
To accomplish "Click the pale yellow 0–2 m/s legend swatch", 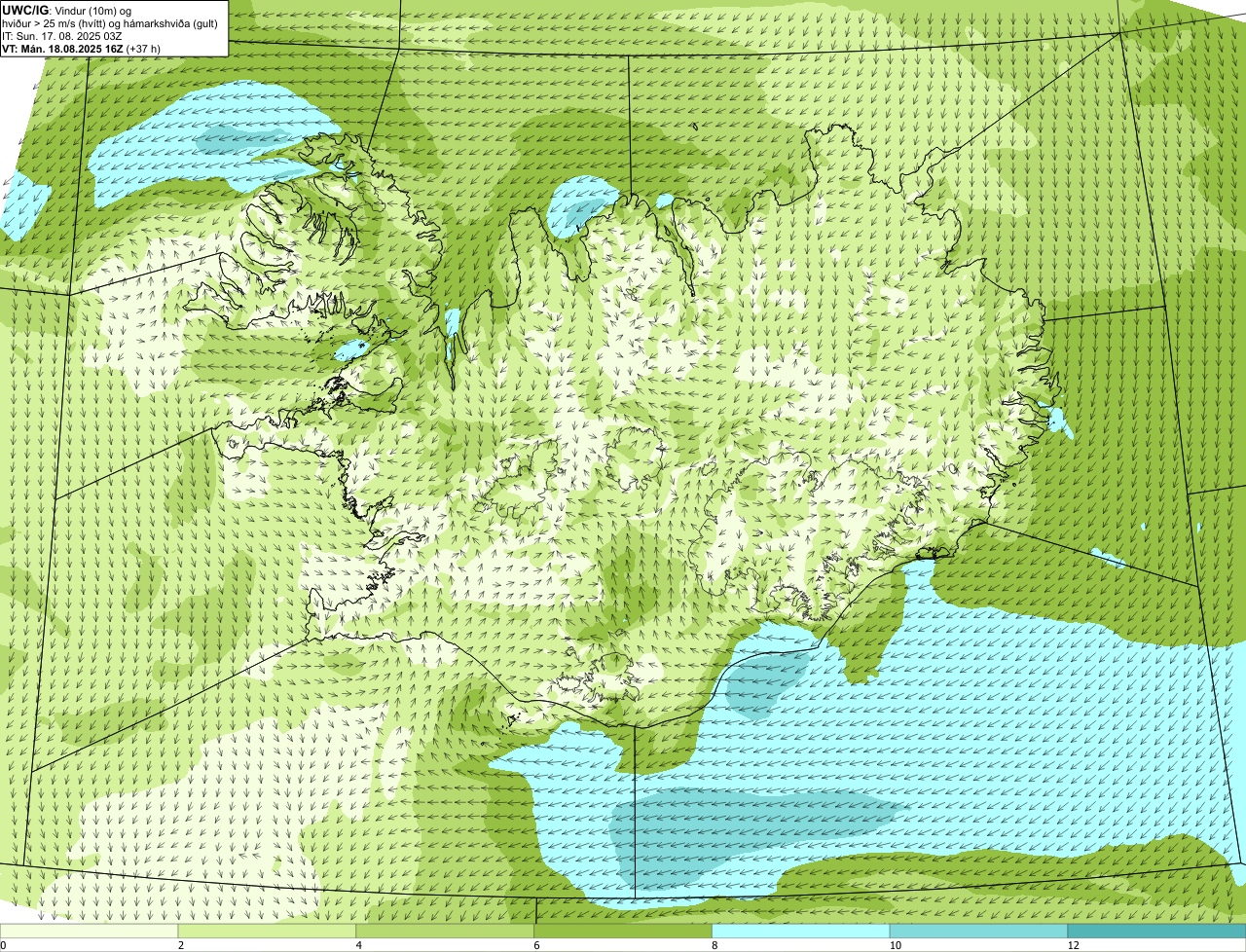I will [x=90, y=932].
